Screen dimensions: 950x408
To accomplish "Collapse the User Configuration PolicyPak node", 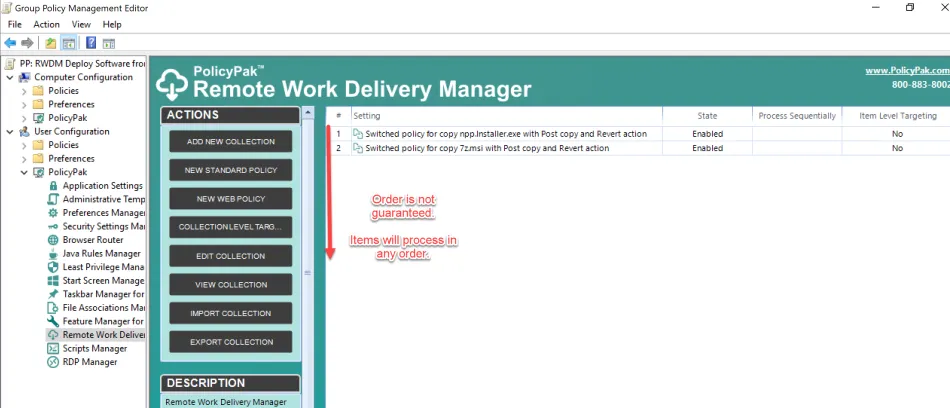I will coord(24,172).
